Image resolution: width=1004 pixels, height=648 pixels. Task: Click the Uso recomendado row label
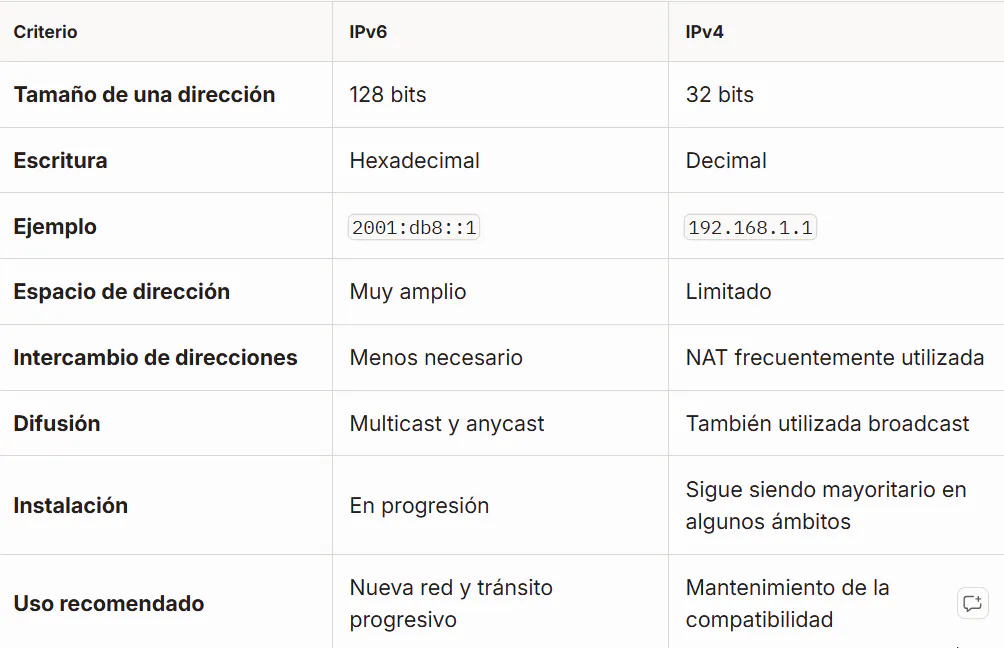pos(109,604)
